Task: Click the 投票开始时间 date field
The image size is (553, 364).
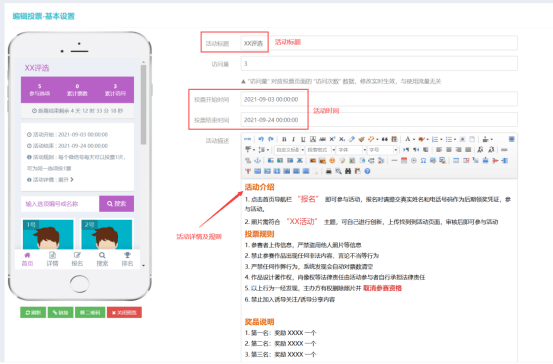Action: (379, 99)
